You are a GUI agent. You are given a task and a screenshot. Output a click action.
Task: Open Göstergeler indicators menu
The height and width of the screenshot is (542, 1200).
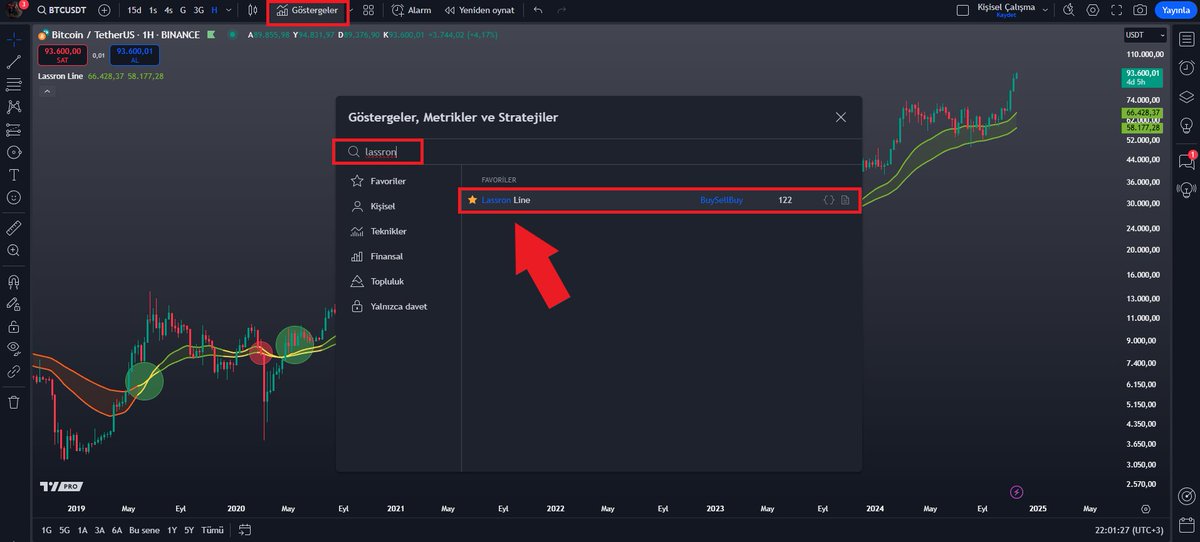(x=308, y=10)
